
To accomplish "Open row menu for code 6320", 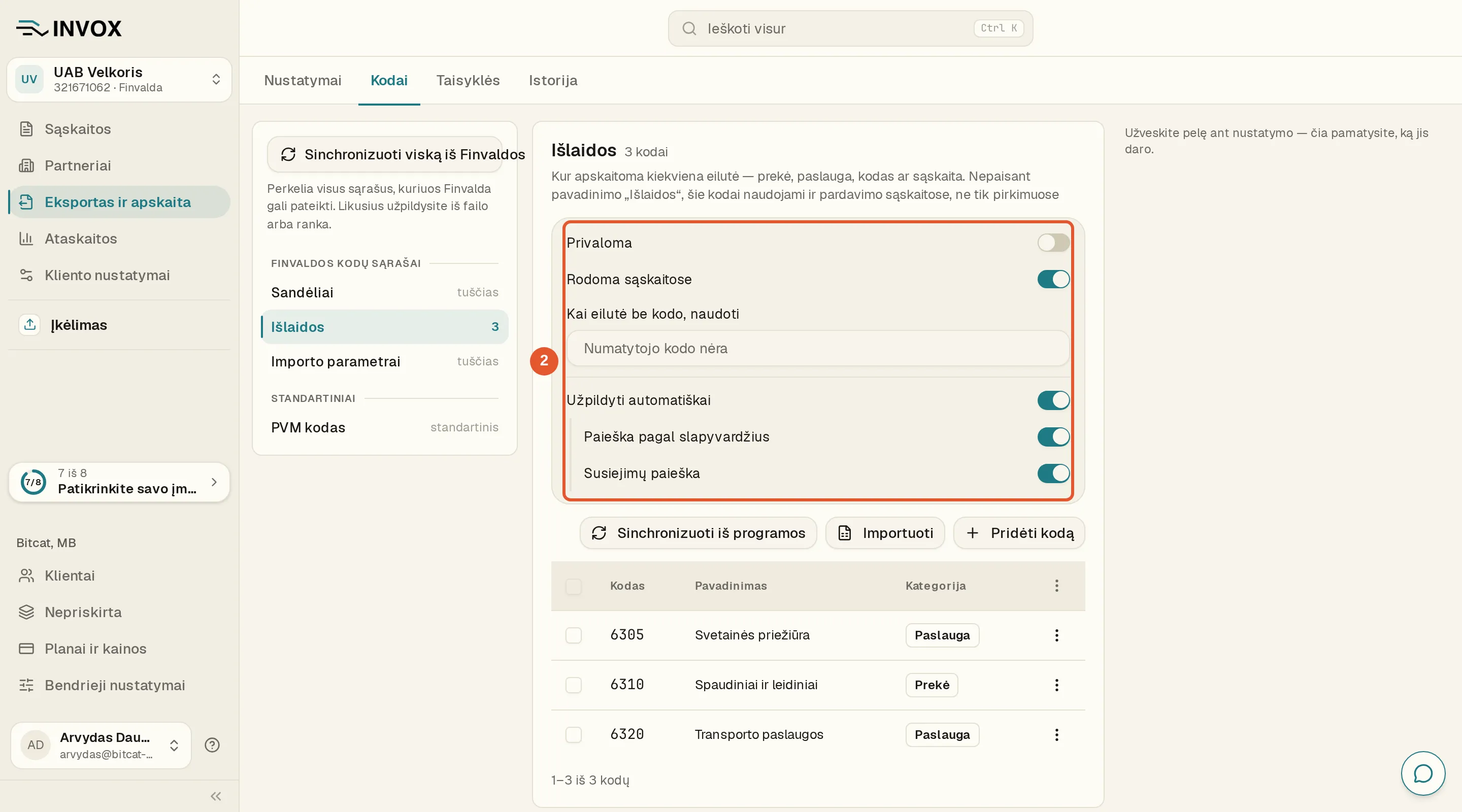I will (1056, 735).
